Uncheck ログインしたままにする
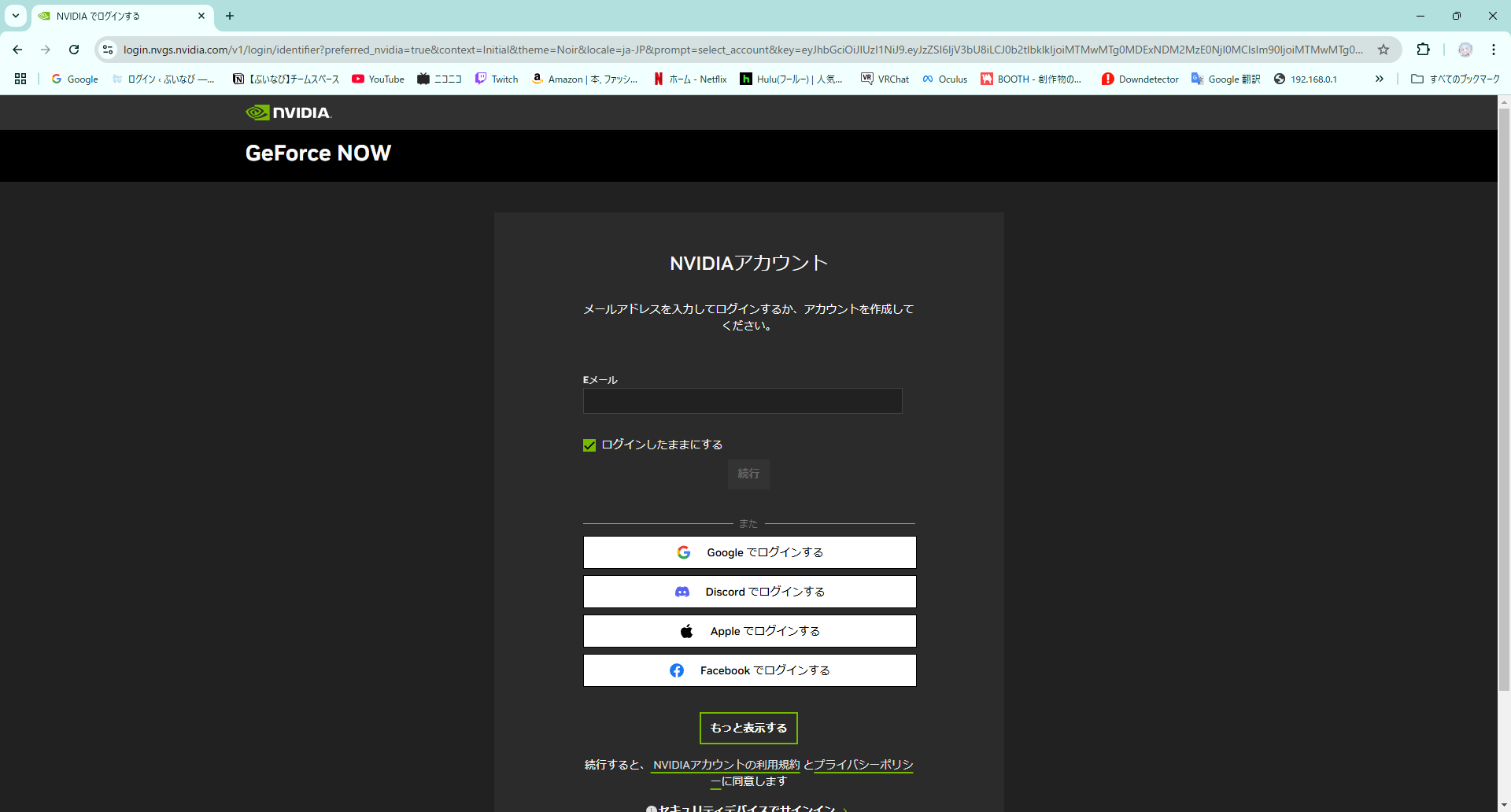1511x812 pixels. pyautogui.click(x=589, y=445)
